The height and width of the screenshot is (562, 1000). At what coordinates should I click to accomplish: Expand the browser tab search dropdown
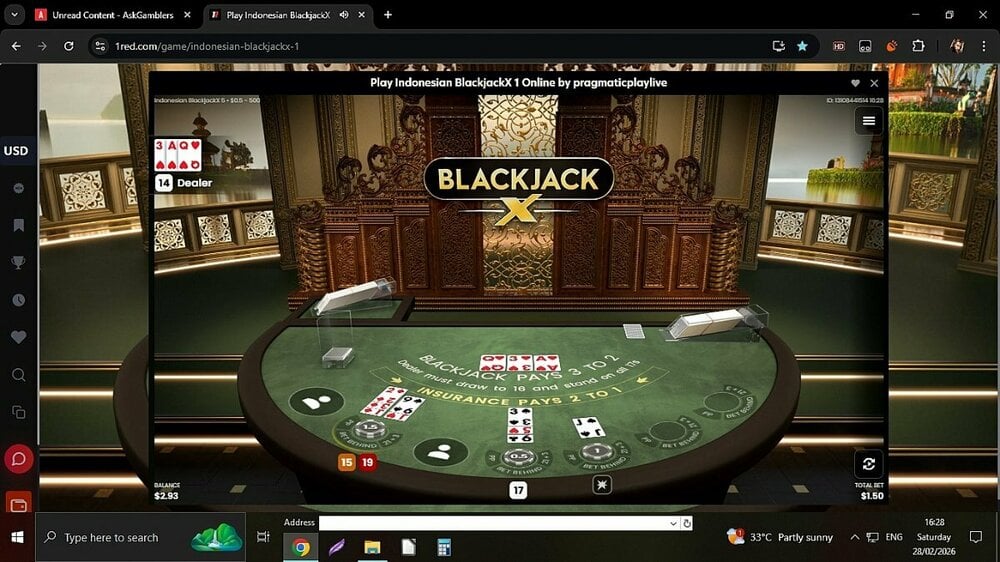[14, 15]
